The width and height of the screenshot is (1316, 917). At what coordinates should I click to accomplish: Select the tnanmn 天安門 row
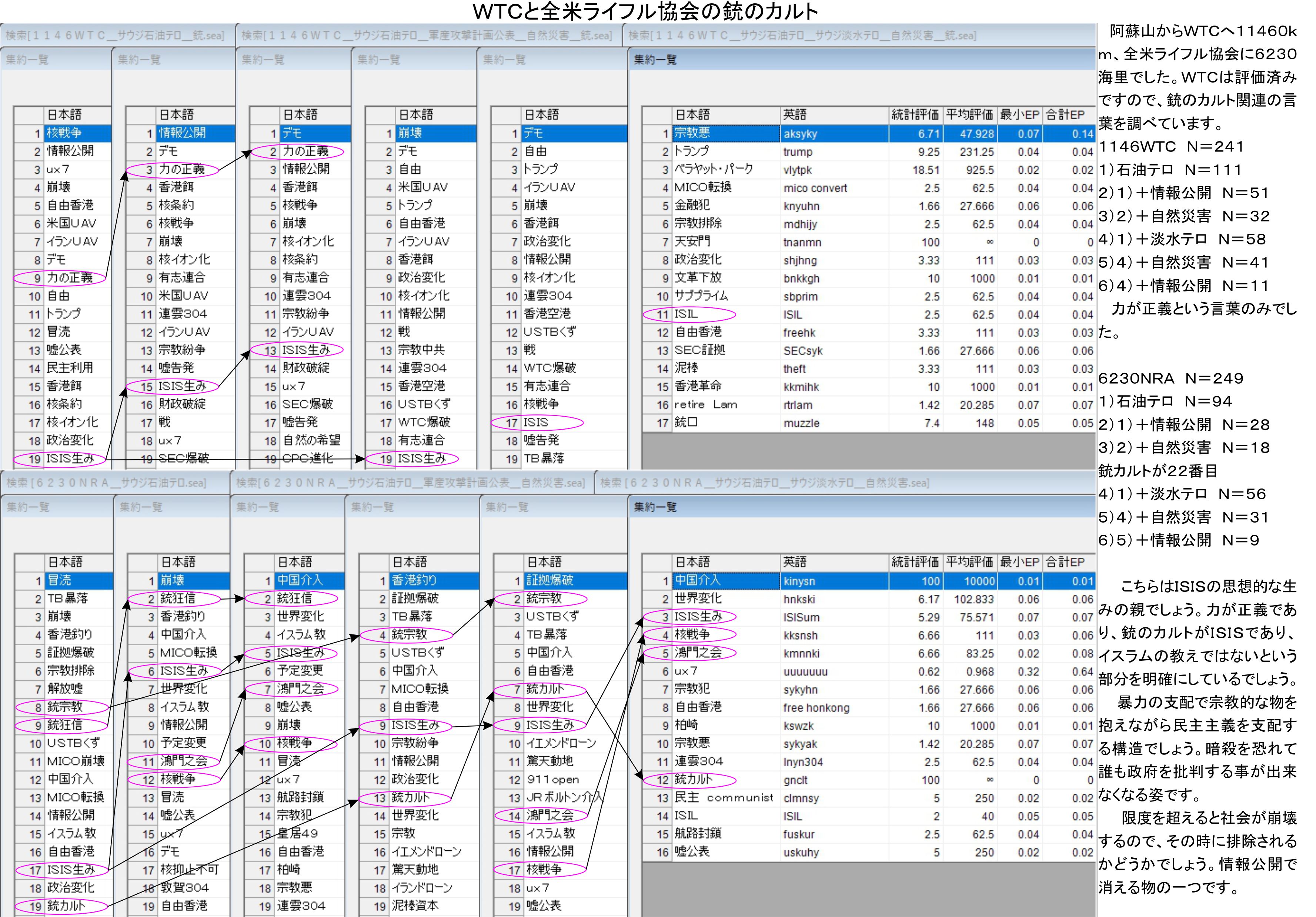802,243
